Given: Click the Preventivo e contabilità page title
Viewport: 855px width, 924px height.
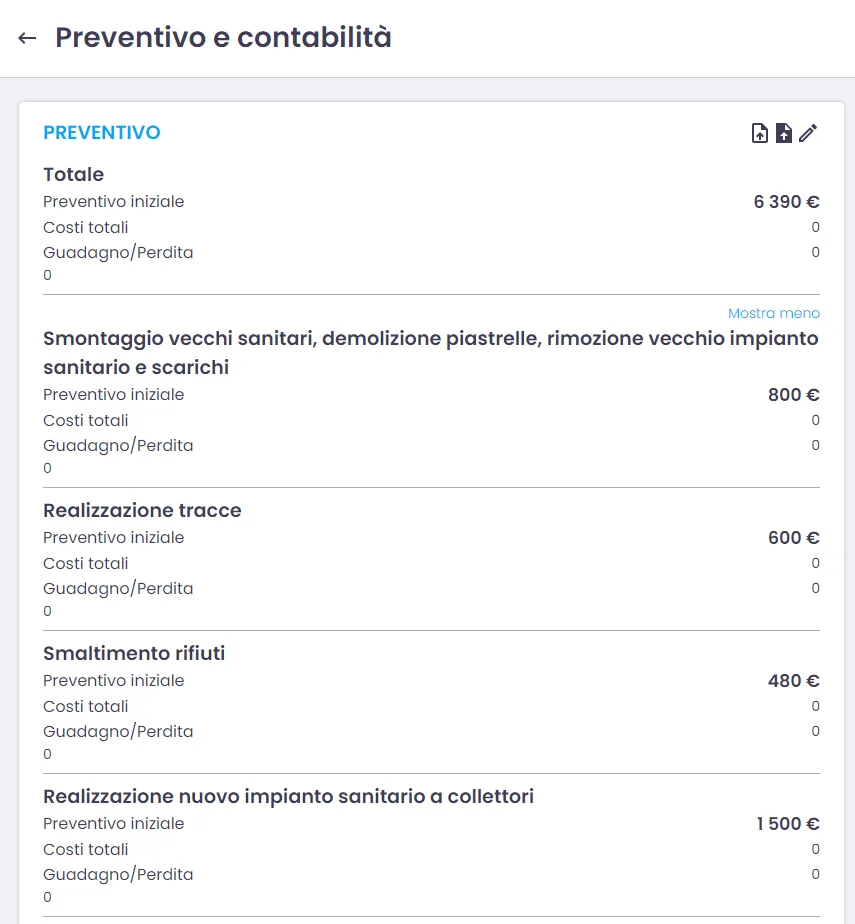Looking at the screenshot, I should click(223, 38).
